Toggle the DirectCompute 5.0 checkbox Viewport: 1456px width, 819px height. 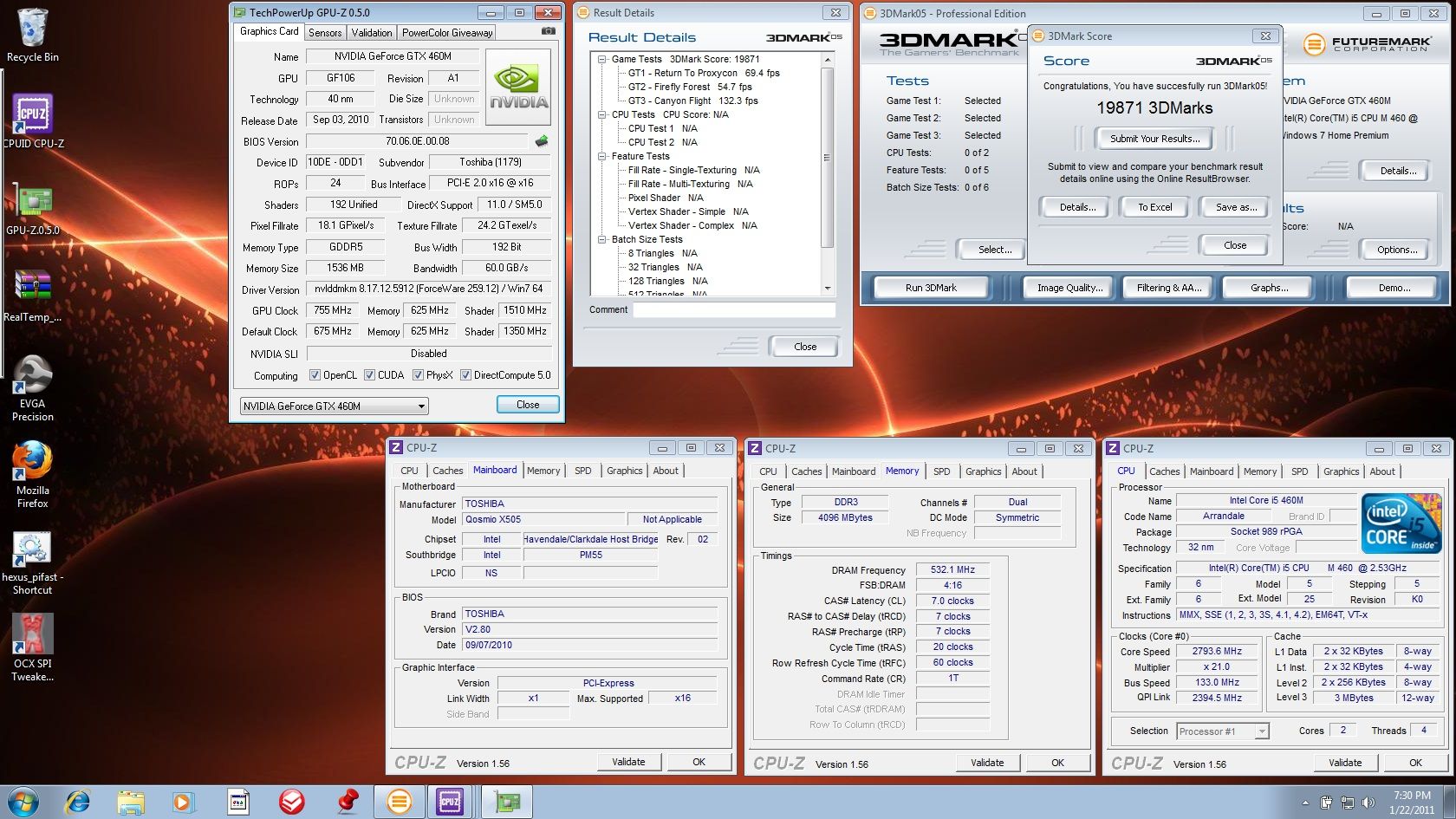[x=465, y=375]
